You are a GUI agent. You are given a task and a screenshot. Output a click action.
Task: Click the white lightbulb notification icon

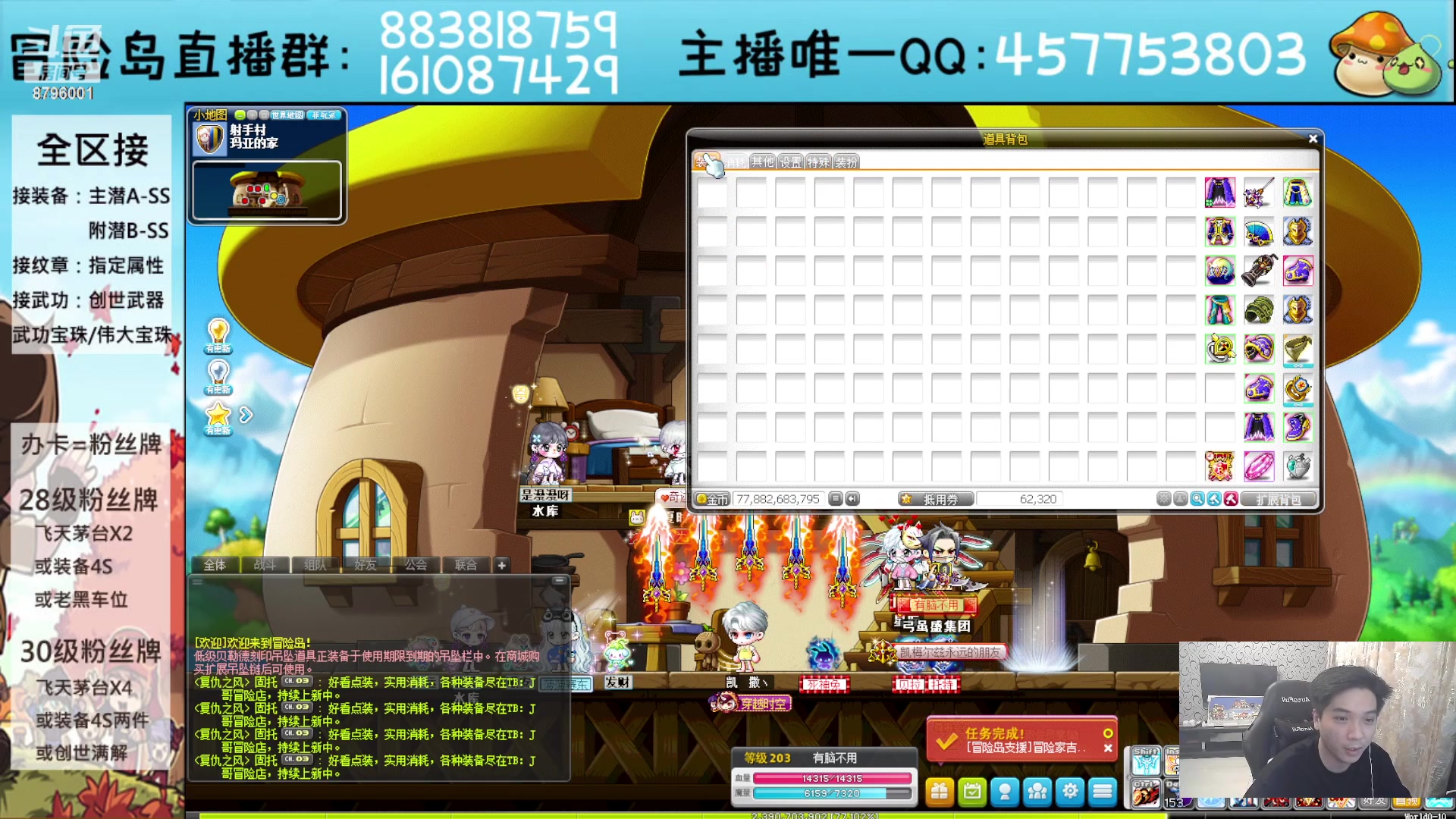click(218, 376)
